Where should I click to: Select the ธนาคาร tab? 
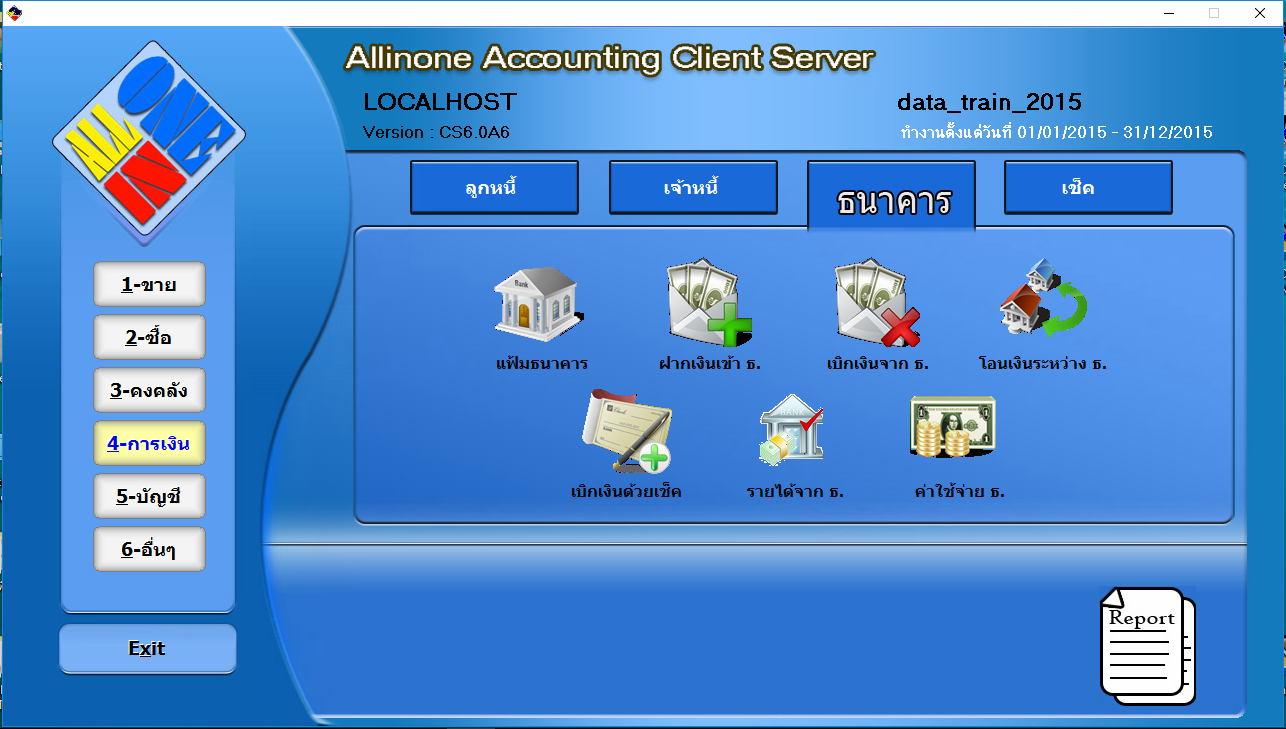coord(891,197)
